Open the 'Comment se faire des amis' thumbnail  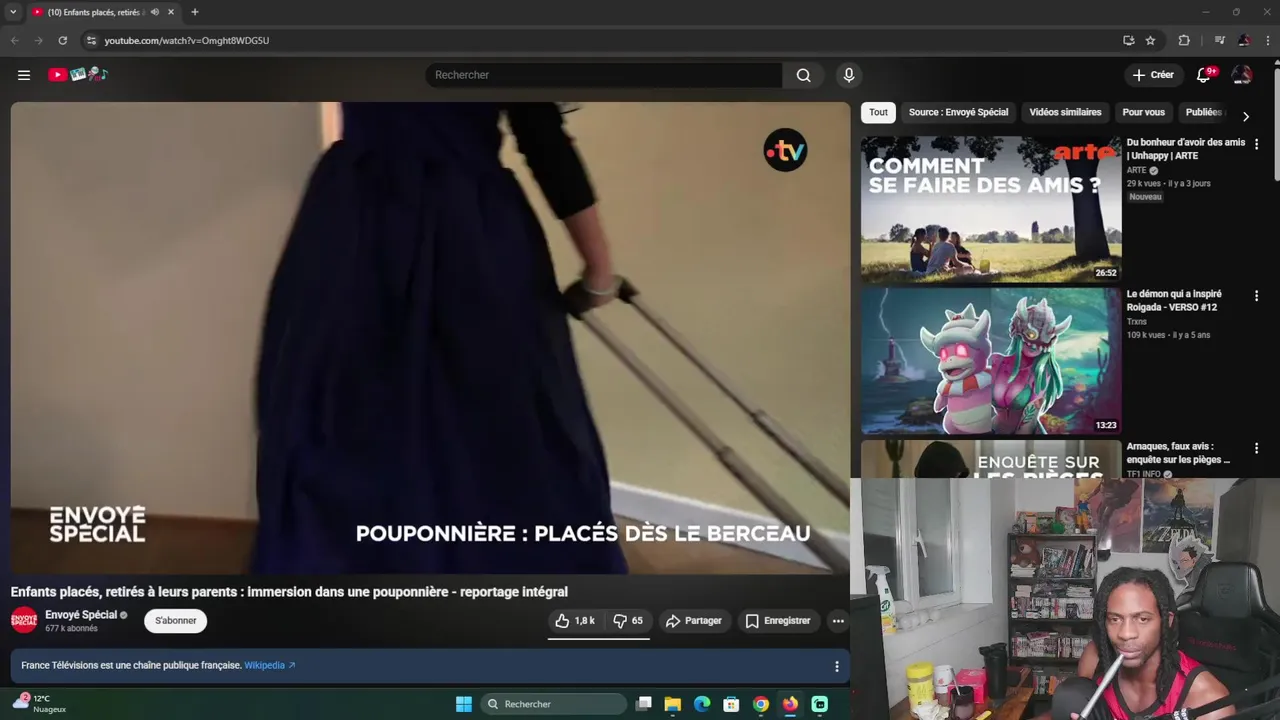tap(991, 209)
